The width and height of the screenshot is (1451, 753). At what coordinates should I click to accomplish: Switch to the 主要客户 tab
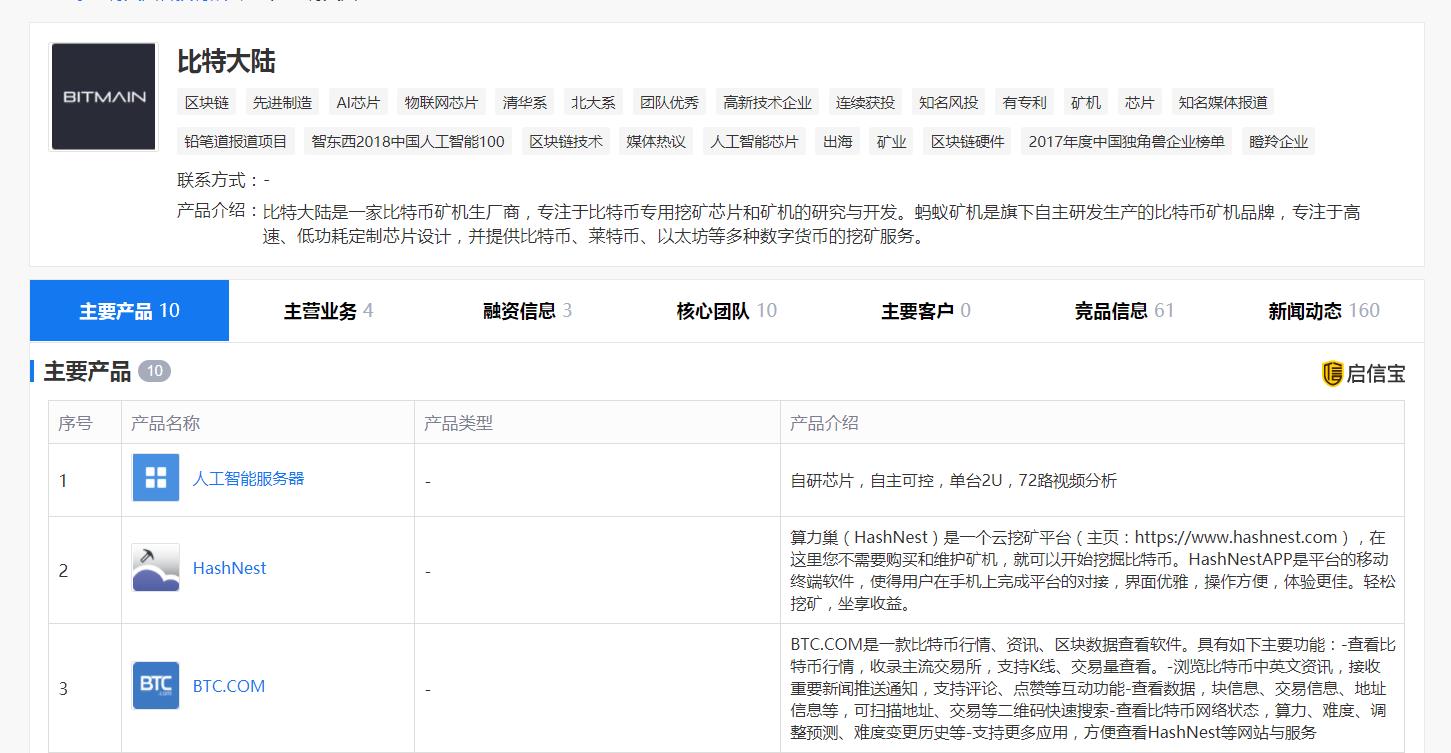(x=925, y=311)
